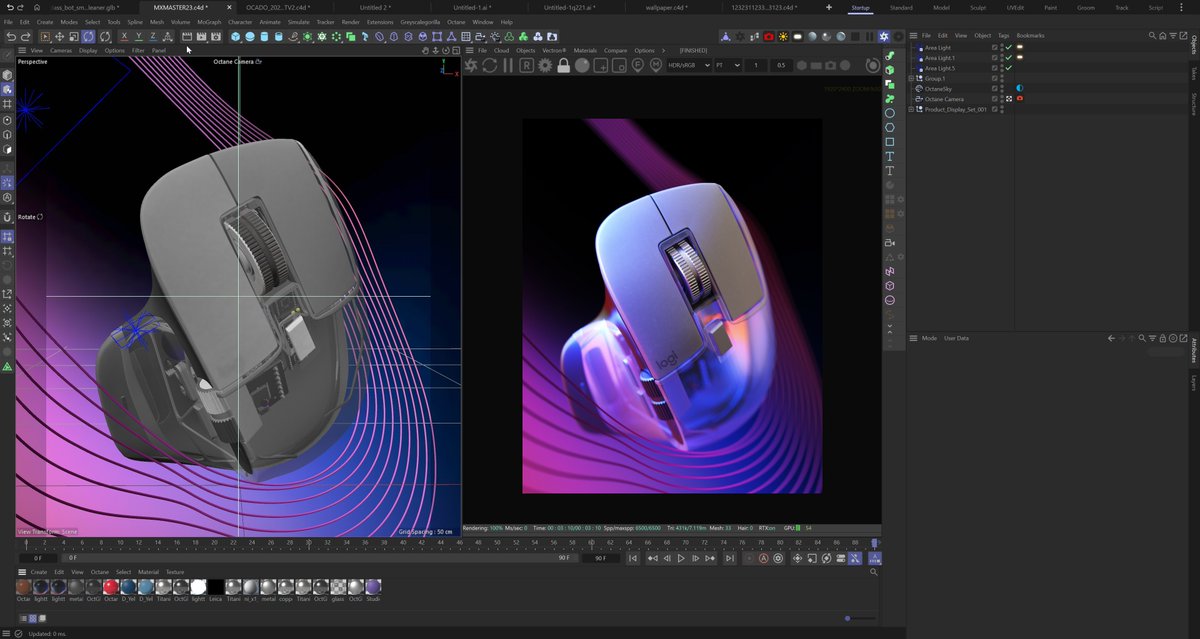Screen dimensions: 1200x639
Task: Open Object Manager Tags menu
Action: (x=1003, y=35)
